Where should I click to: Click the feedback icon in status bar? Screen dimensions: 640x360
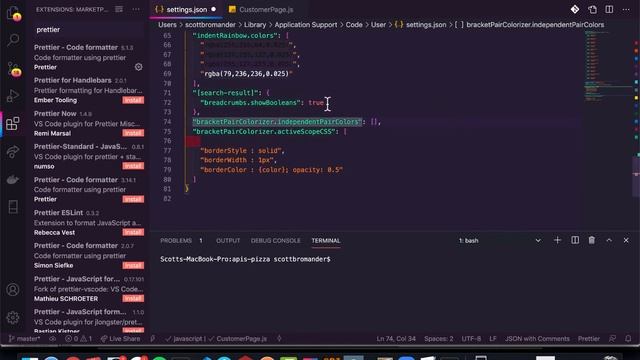tap(612, 339)
